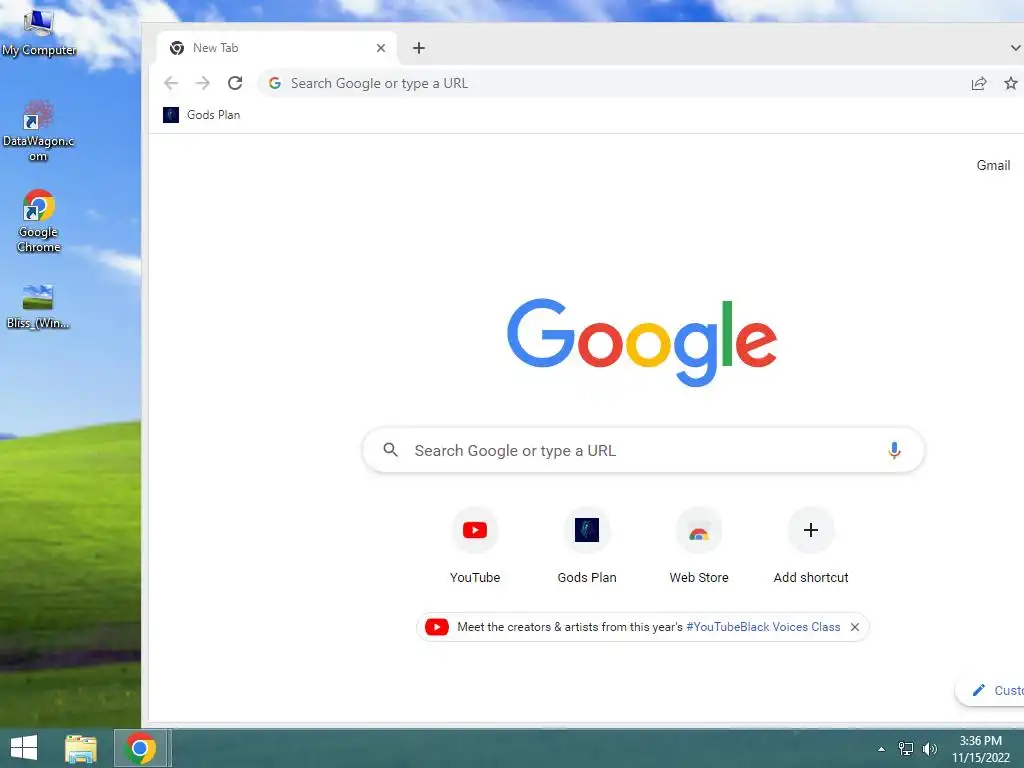This screenshot has height=768, width=1024.
Task: Open the Gmail link
Action: (993, 165)
